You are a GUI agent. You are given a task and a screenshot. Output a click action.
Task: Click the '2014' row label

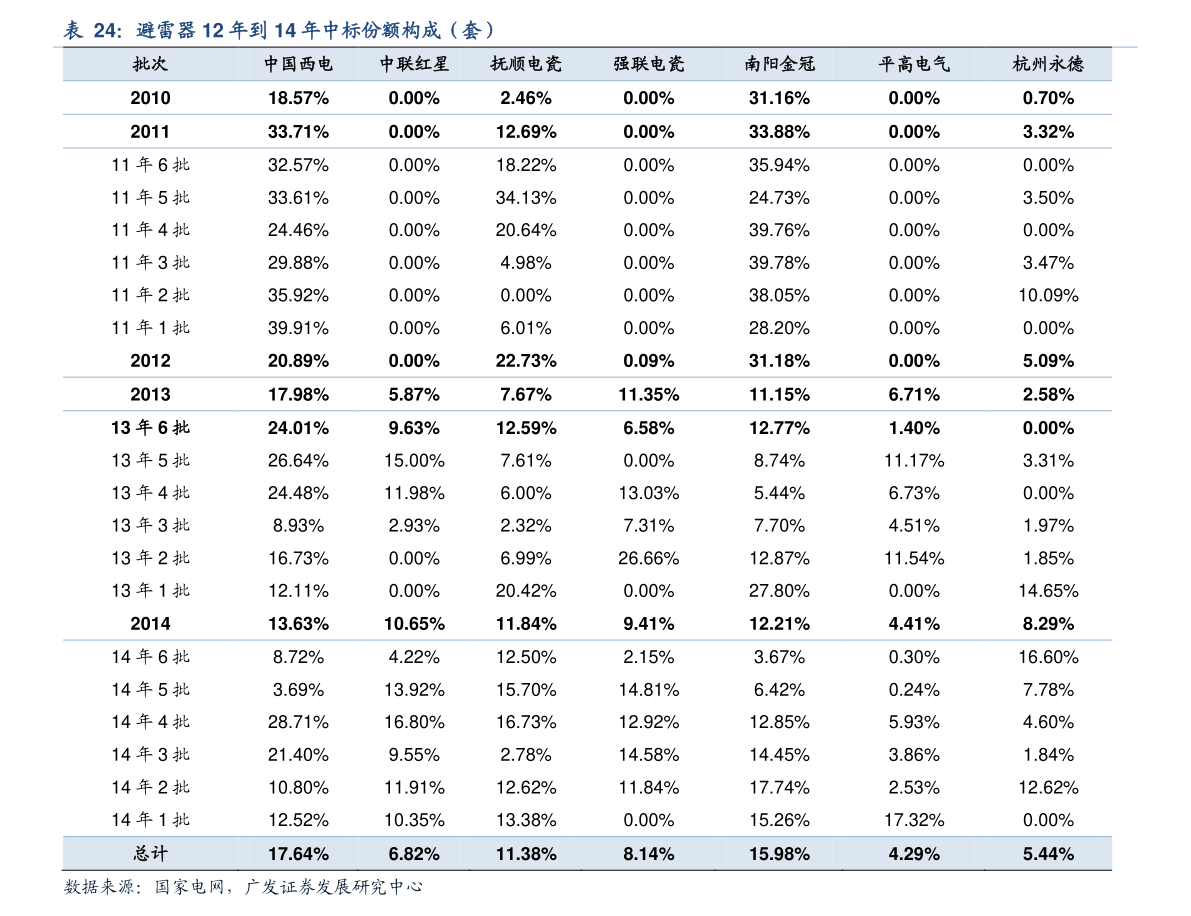click(x=150, y=624)
